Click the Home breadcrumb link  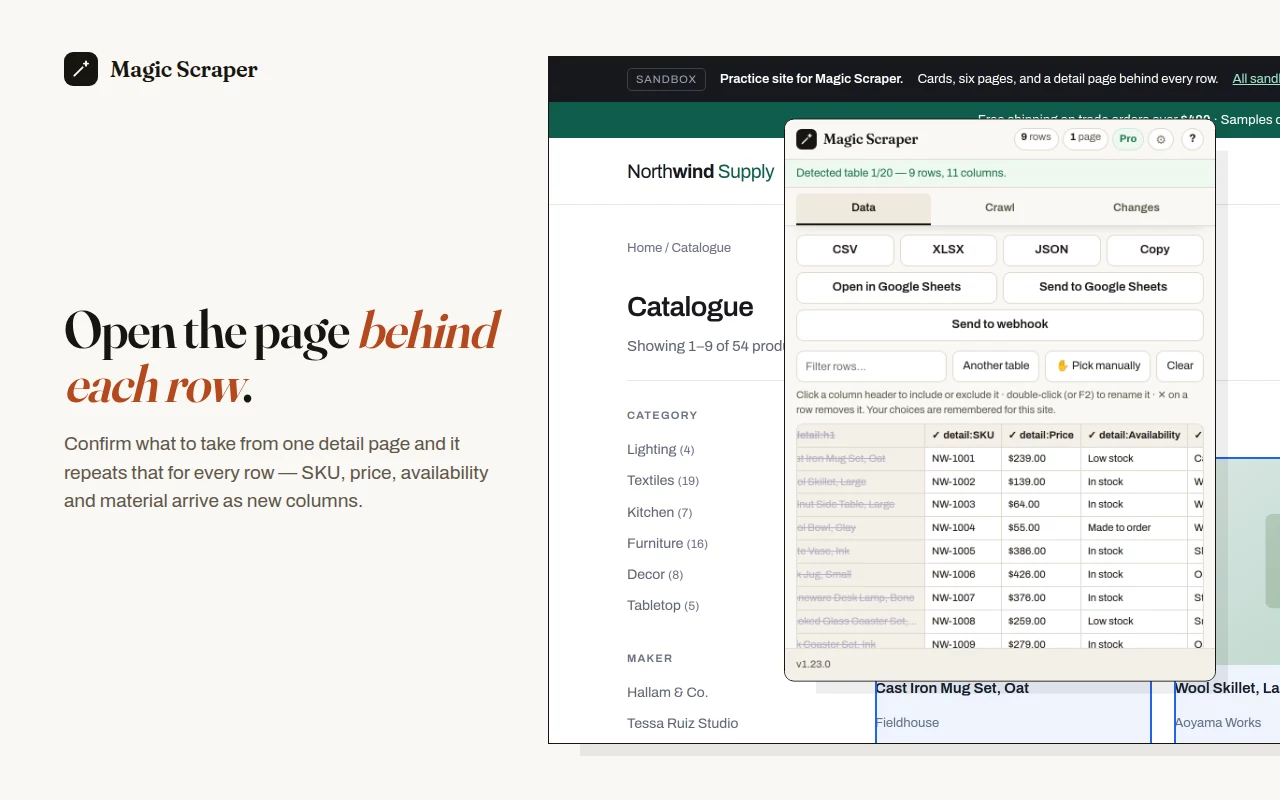[644, 247]
